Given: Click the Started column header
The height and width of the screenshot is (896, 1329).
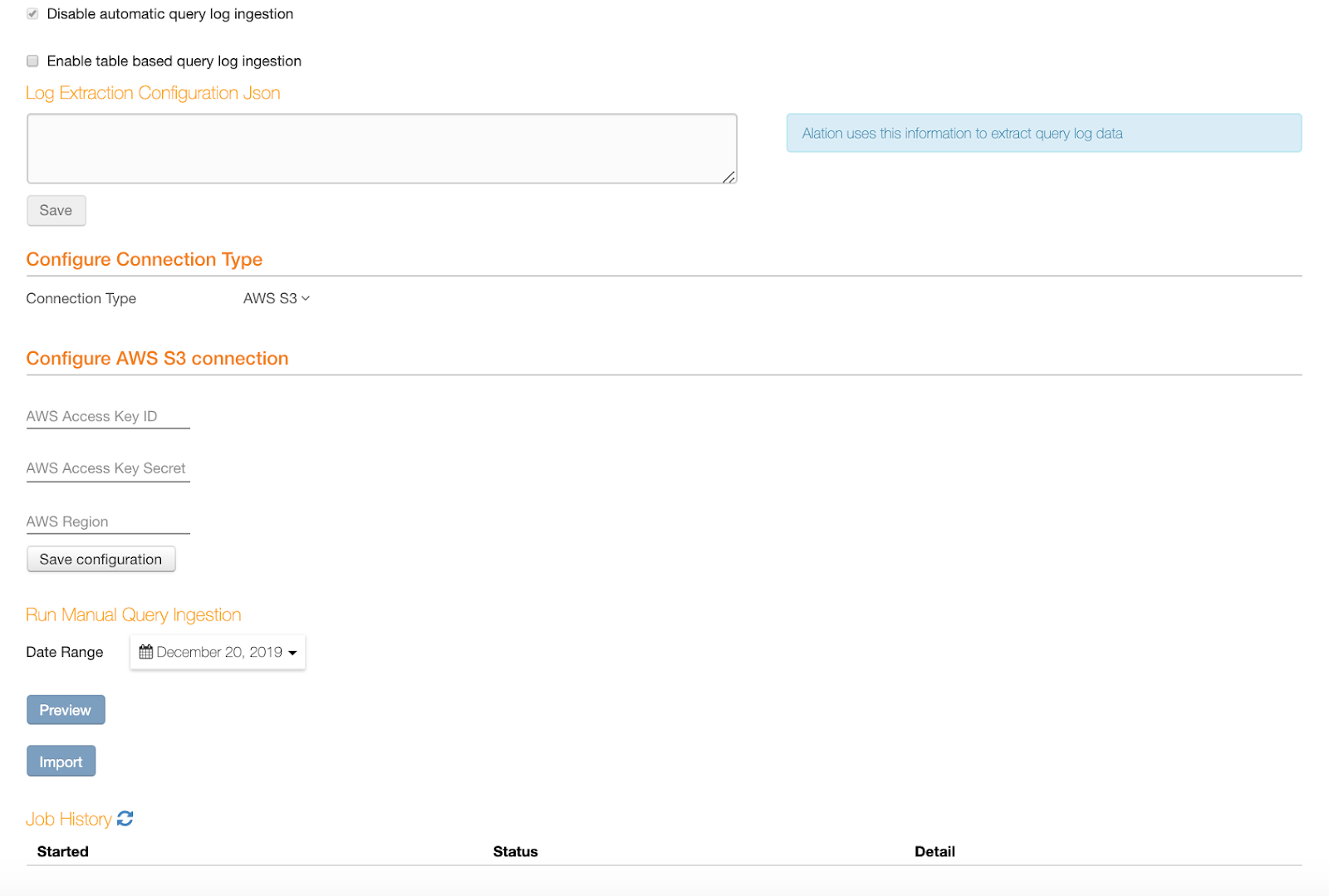Looking at the screenshot, I should point(63,851).
